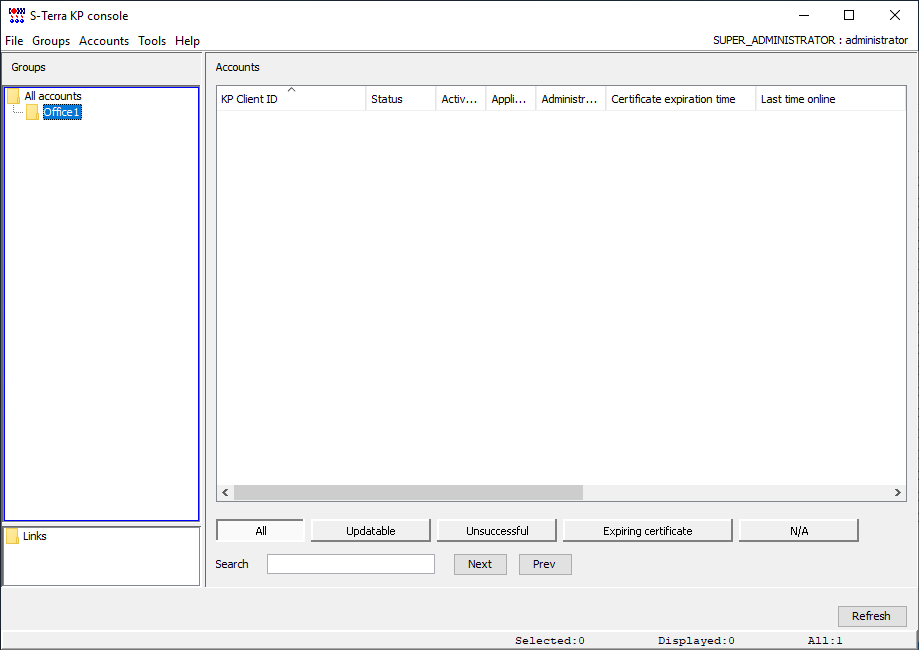Sort by KP Client ID column
Screen dimensions: 919x650
pos(291,98)
